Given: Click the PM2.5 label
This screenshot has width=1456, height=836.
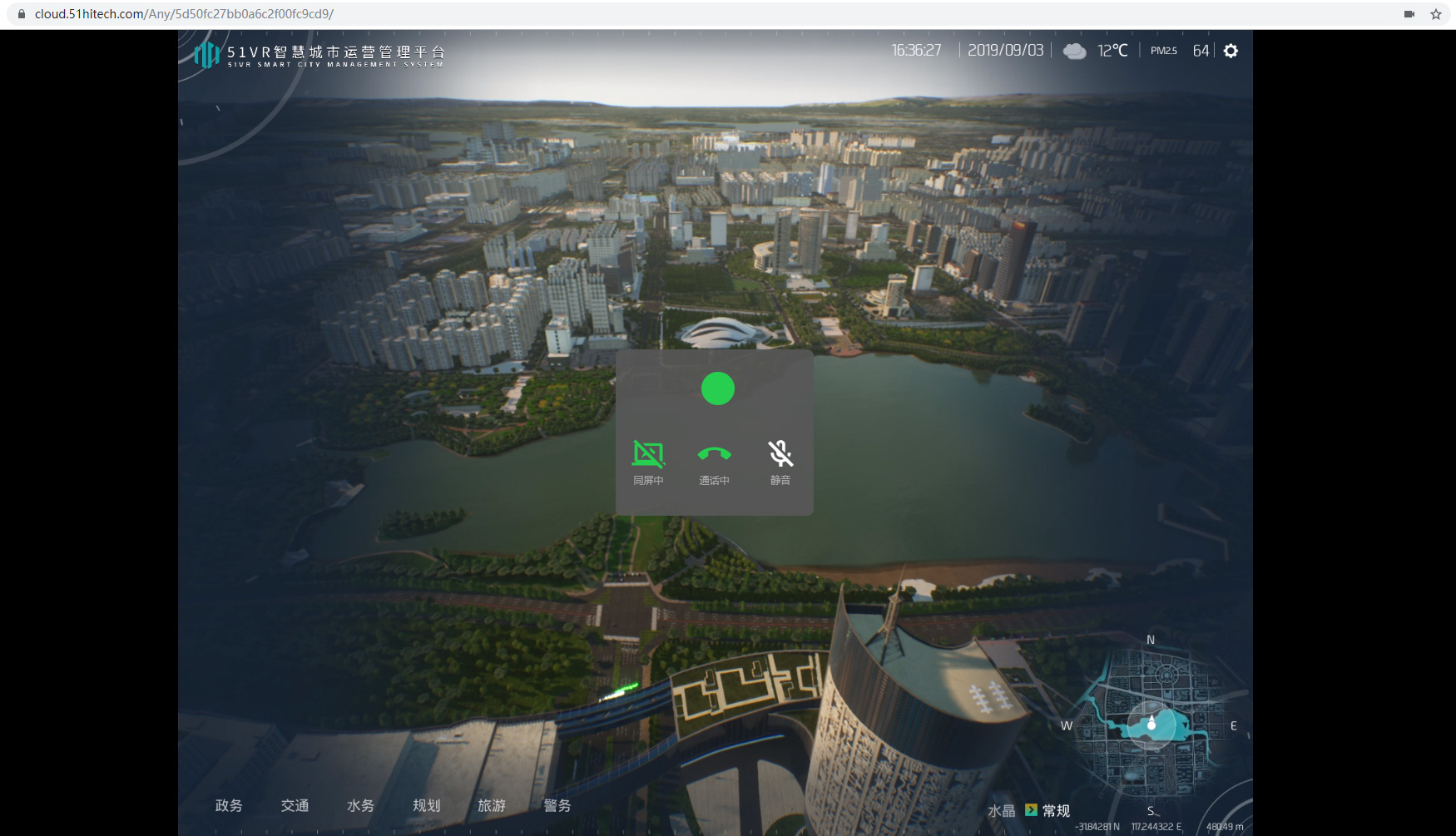Looking at the screenshot, I should pyautogui.click(x=1164, y=51).
